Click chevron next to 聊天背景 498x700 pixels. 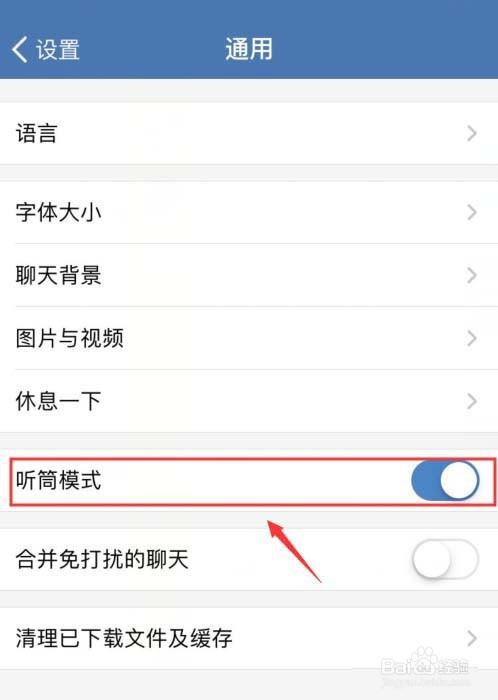(x=472, y=275)
